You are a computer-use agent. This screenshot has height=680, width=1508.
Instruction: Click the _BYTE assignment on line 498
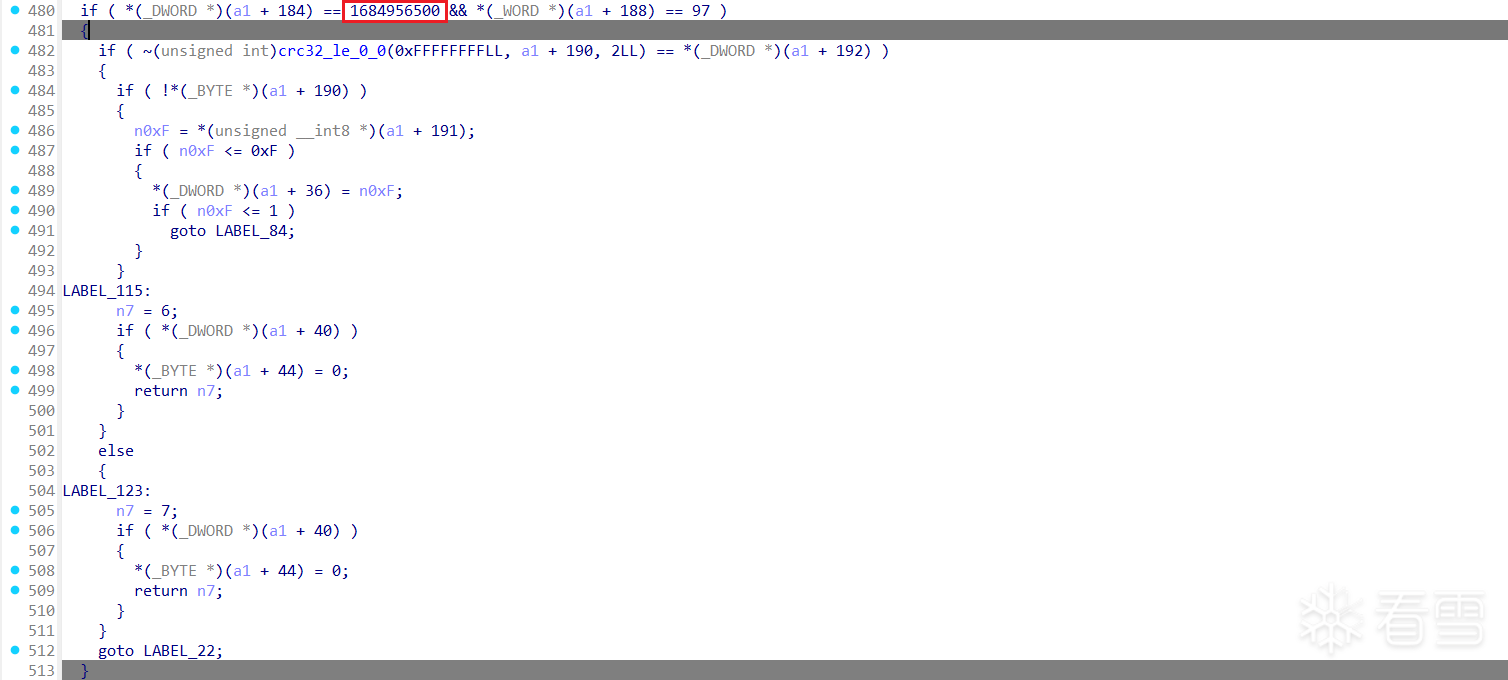pos(242,371)
